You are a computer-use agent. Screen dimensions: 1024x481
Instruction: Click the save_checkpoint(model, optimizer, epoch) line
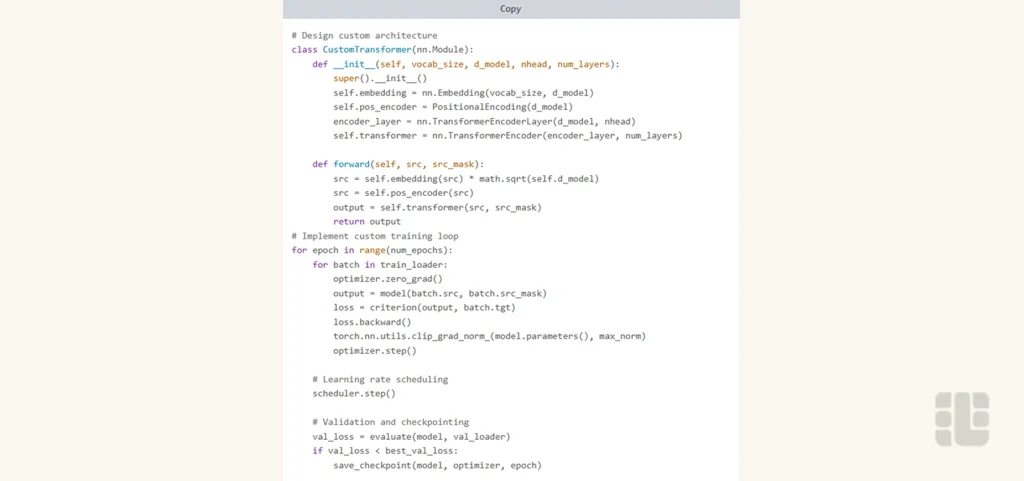click(437, 466)
